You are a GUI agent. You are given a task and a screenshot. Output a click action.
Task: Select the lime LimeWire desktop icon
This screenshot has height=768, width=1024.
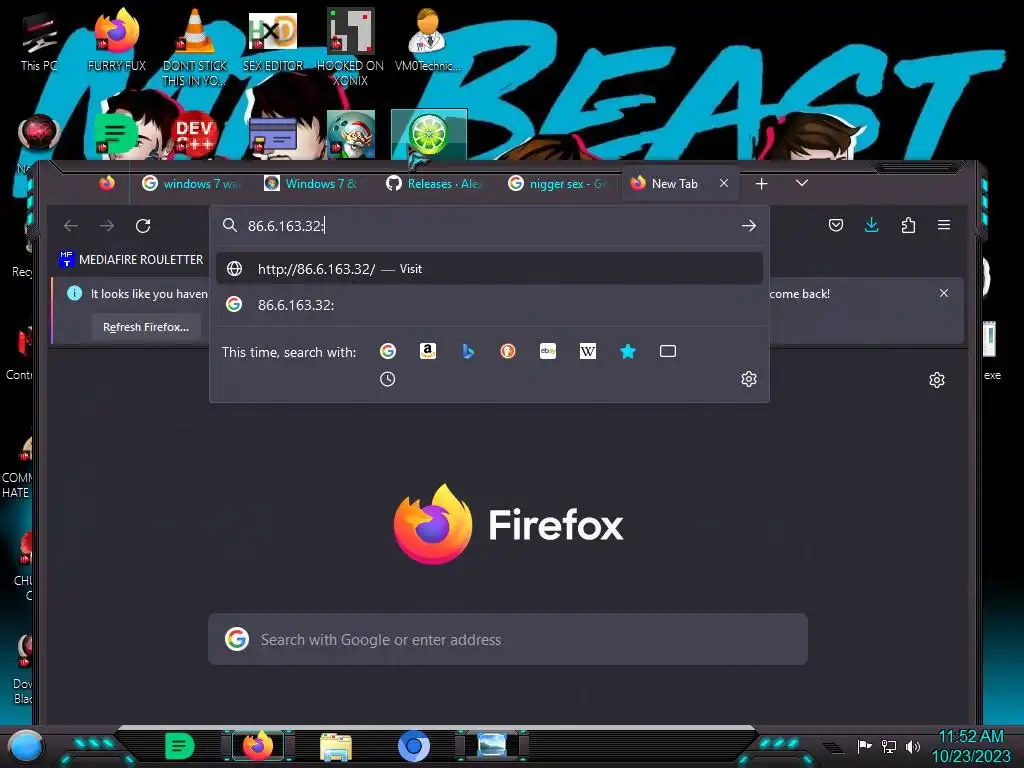coord(428,135)
